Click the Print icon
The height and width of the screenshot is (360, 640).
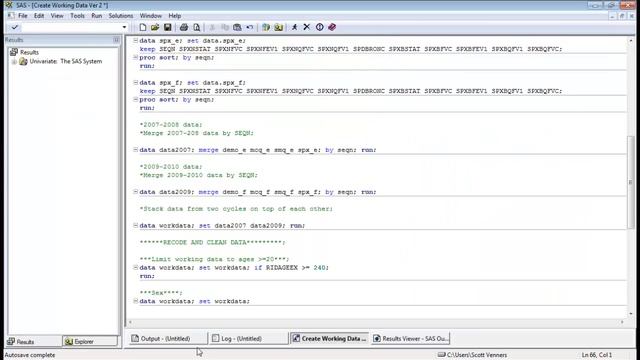[184, 27]
